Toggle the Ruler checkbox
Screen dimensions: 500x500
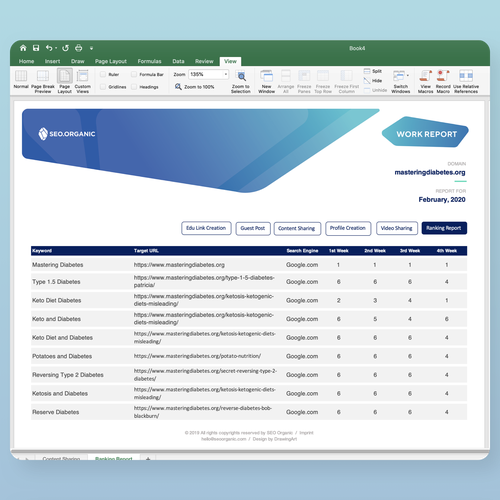103,74
